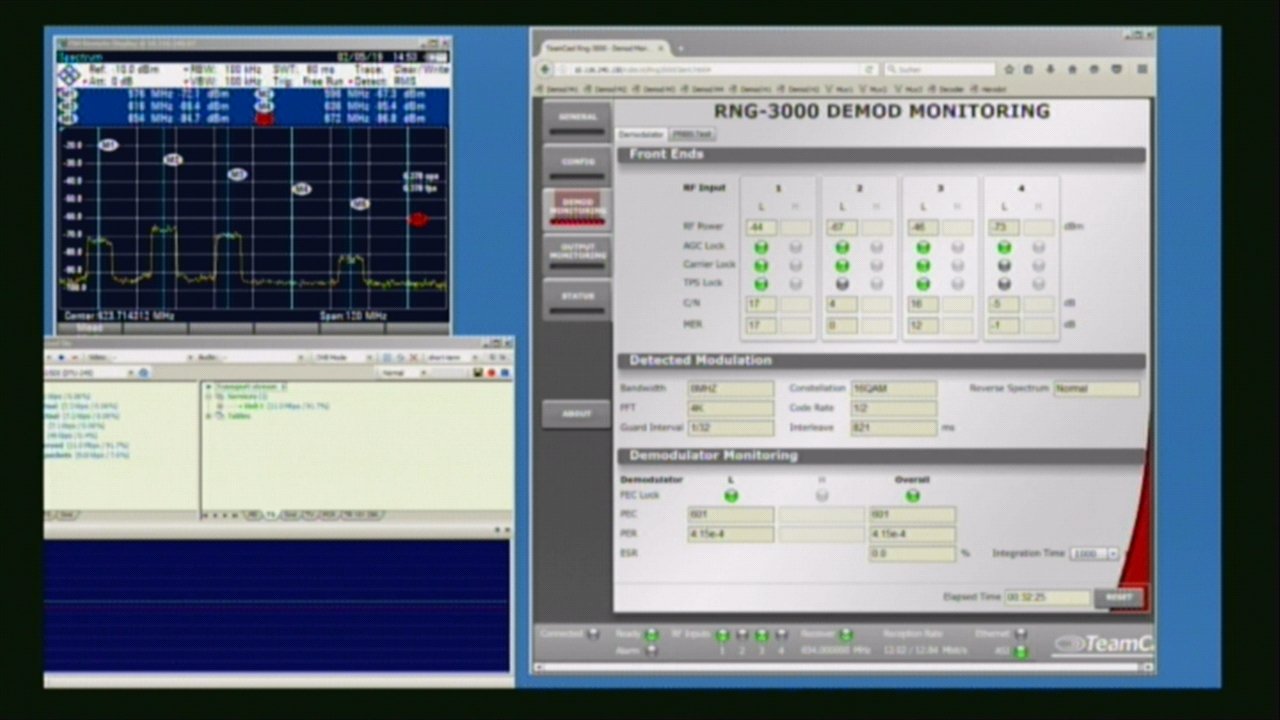Select the C/N value field for input 3
The image size is (1280, 720).
(923, 304)
